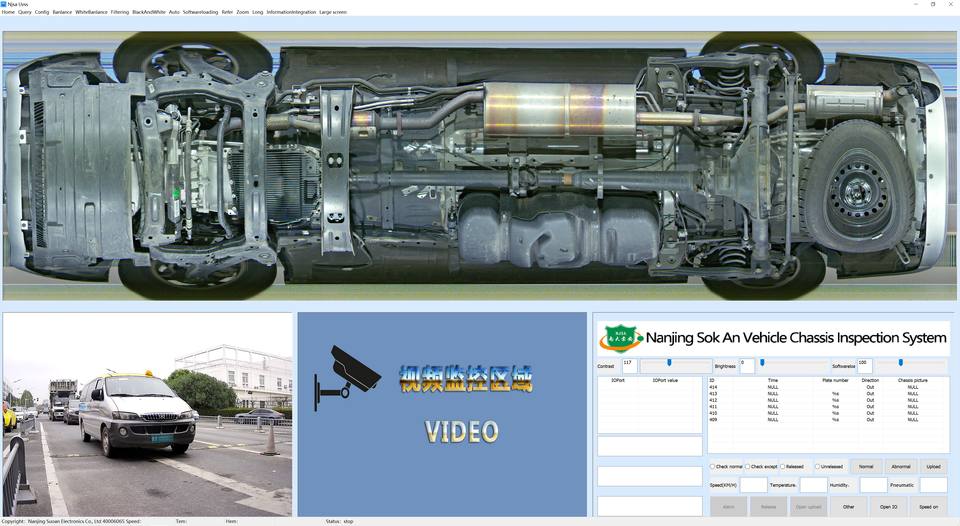Adjust the Contrast slider handle

(x=669, y=363)
